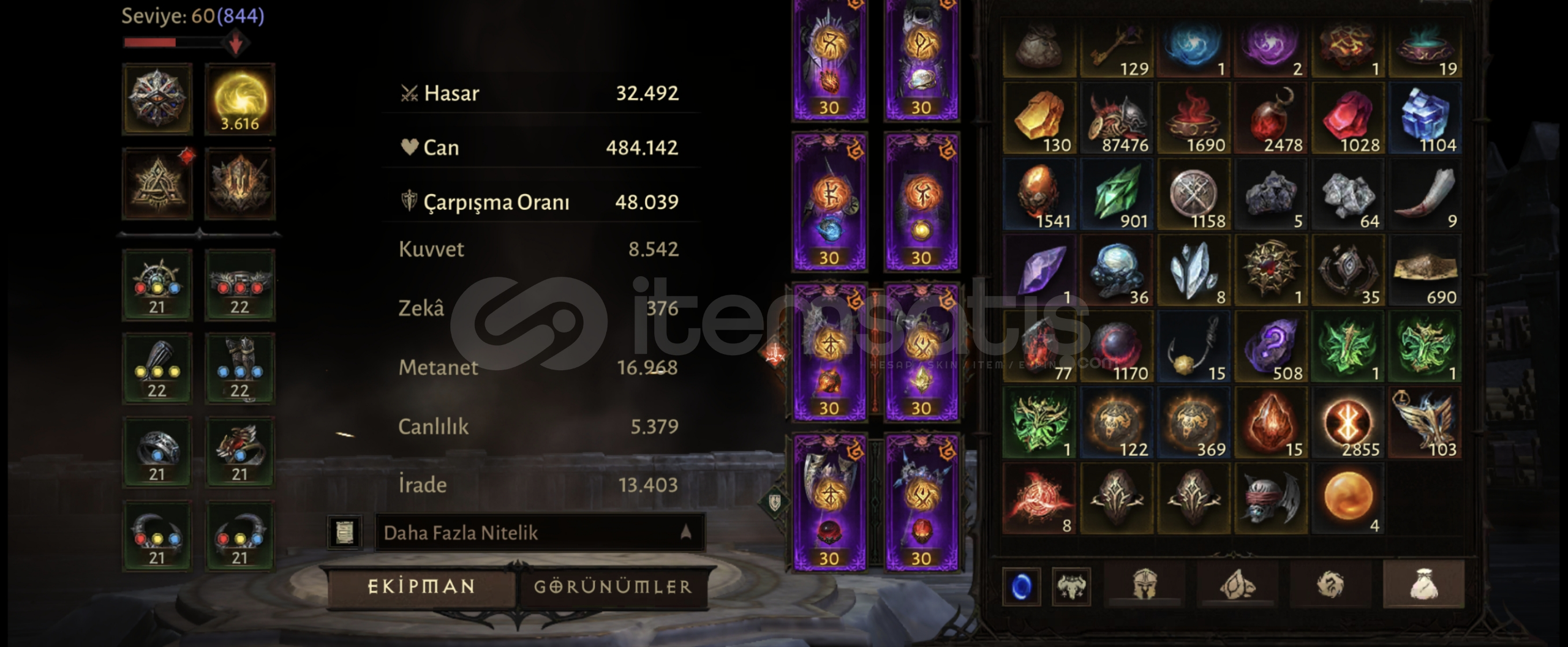
Task: Select the top-left level 30 equipment card
Action: click(x=829, y=60)
